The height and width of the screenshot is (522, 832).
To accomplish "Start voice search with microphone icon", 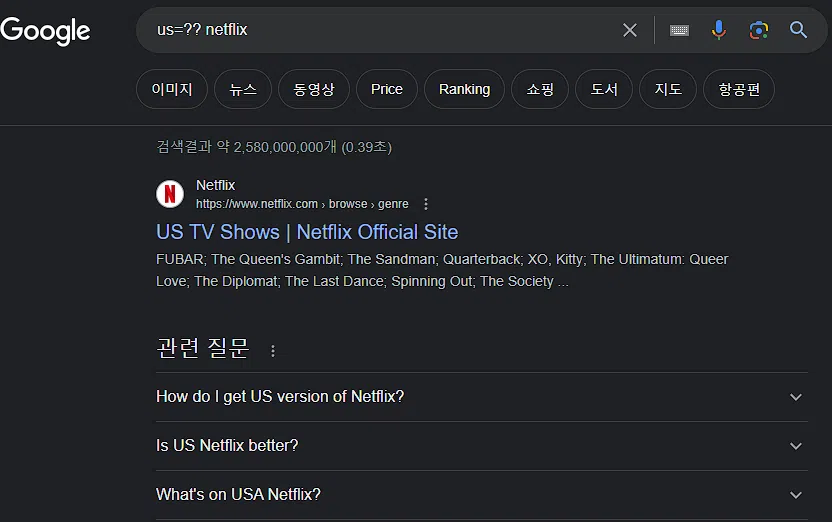I will pos(718,30).
